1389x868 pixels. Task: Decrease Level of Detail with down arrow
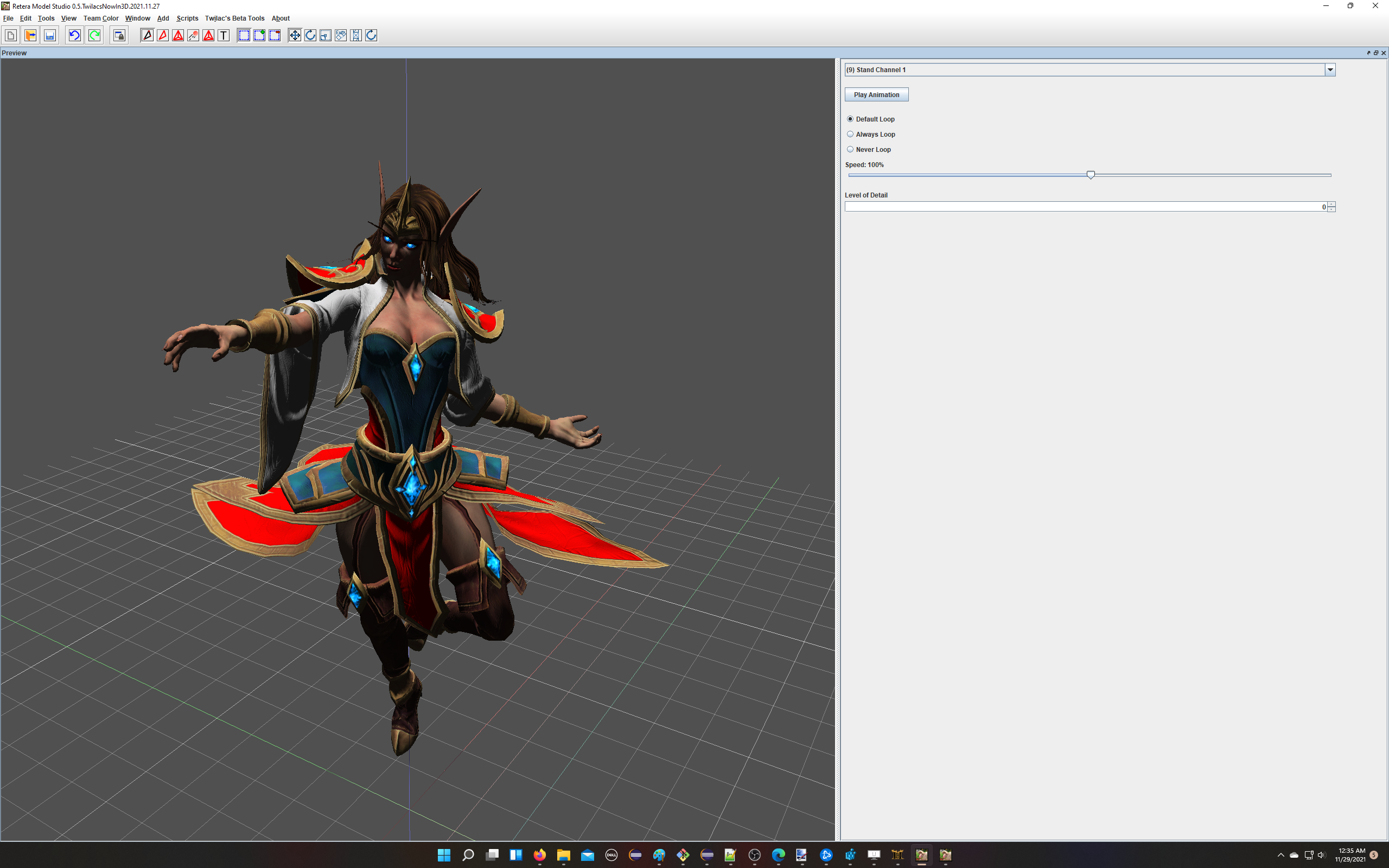click(1331, 209)
